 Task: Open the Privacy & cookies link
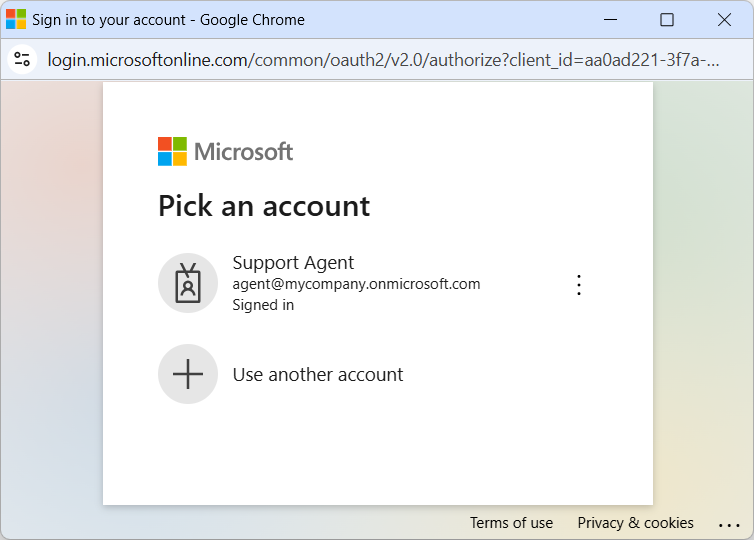click(x=635, y=523)
